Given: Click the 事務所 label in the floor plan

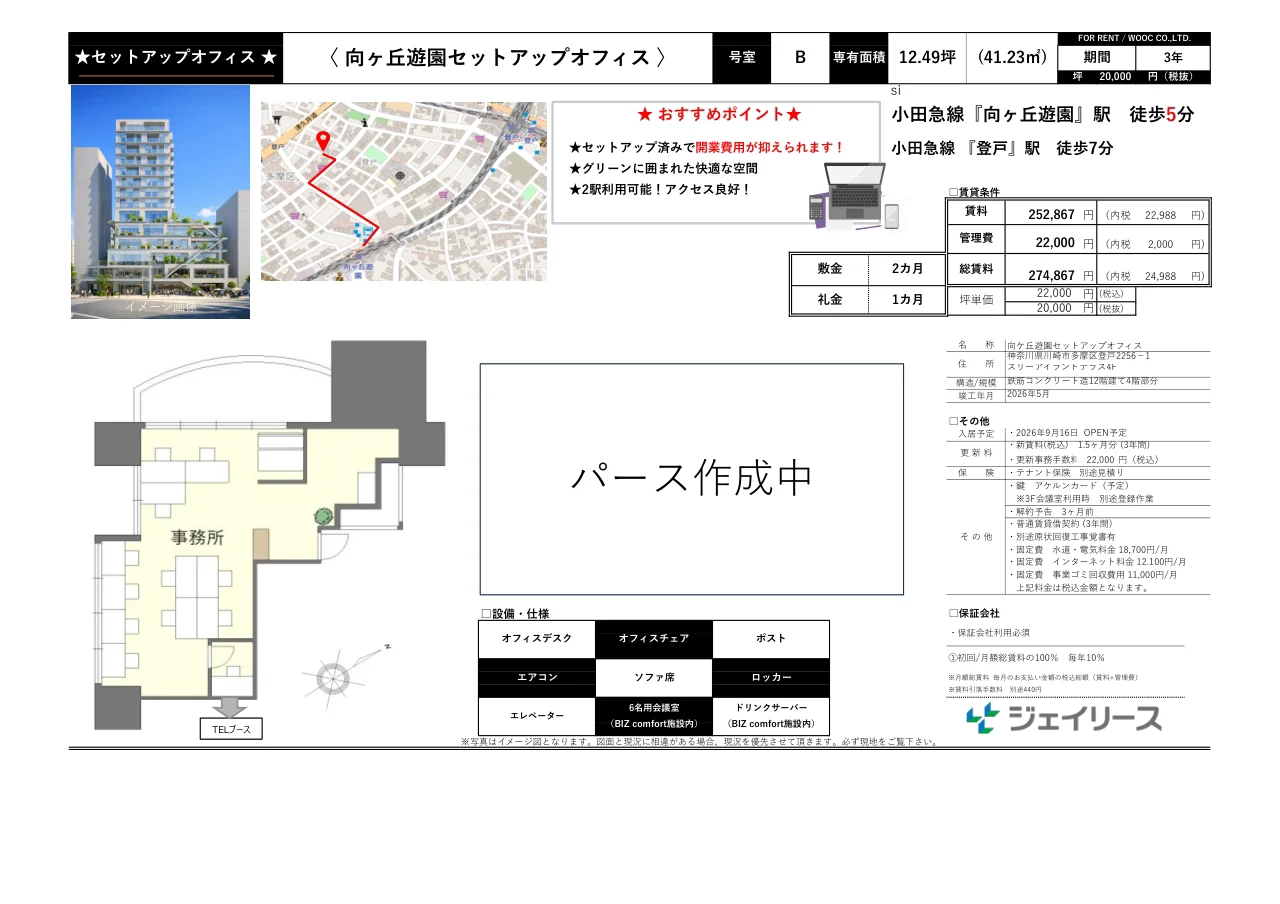Looking at the screenshot, I should [x=198, y=538].
